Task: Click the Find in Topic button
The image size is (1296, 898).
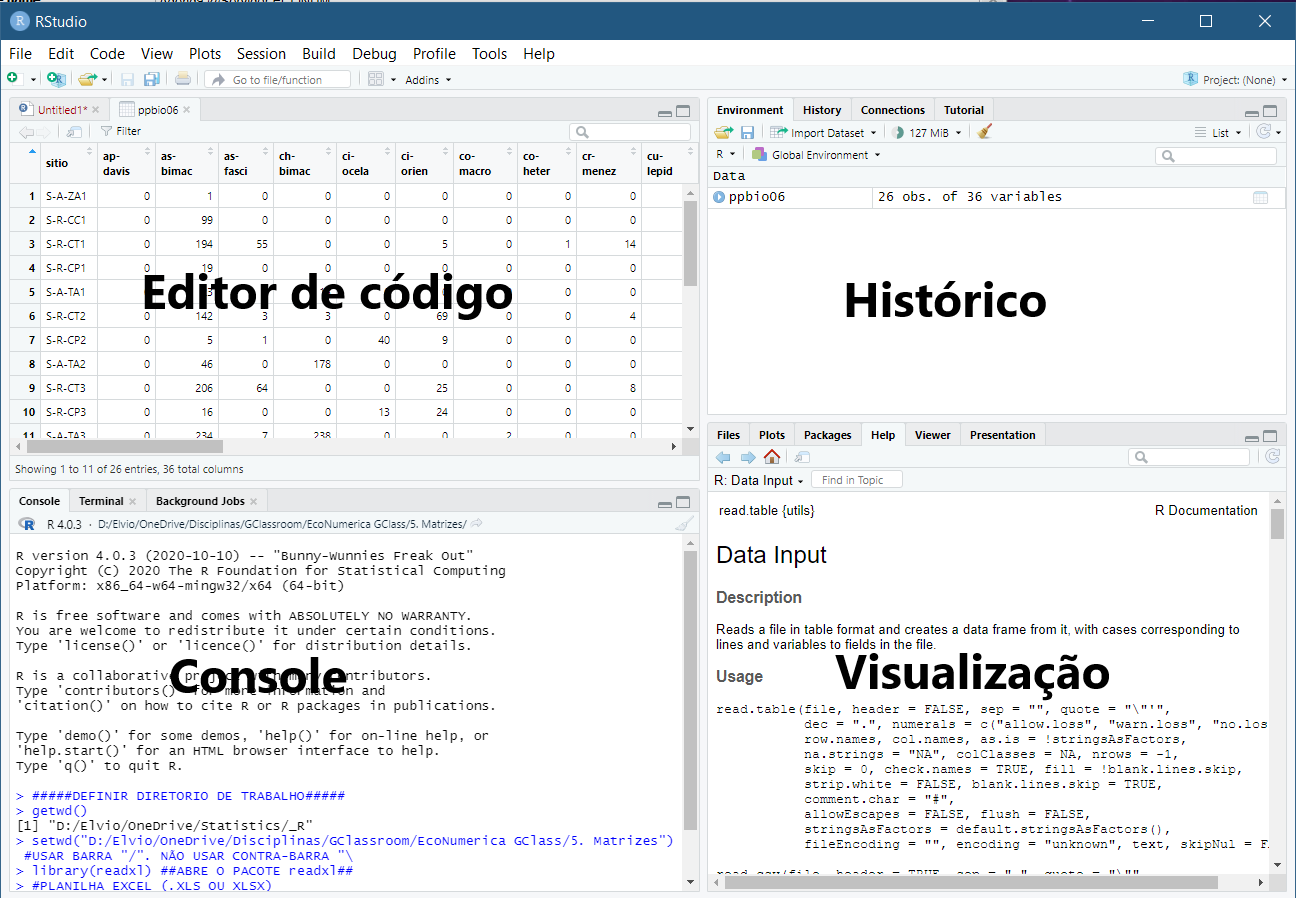Action: point(856,479)
